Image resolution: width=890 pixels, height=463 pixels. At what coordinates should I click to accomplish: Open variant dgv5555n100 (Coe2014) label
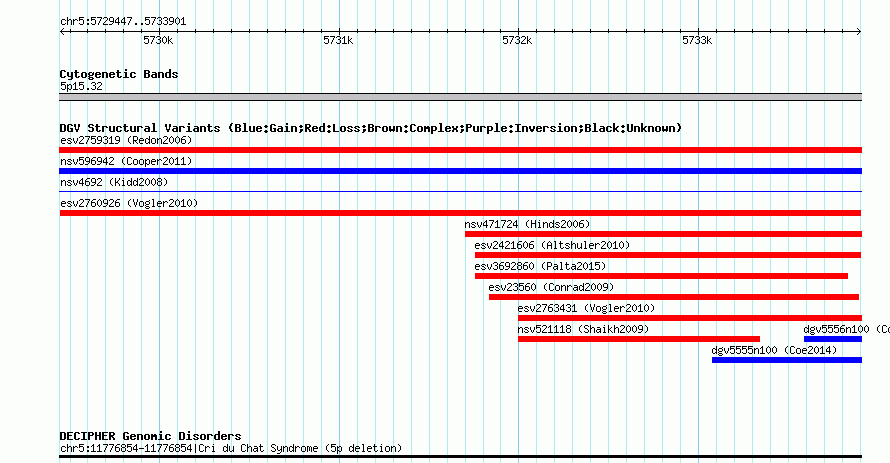point(774,350)
